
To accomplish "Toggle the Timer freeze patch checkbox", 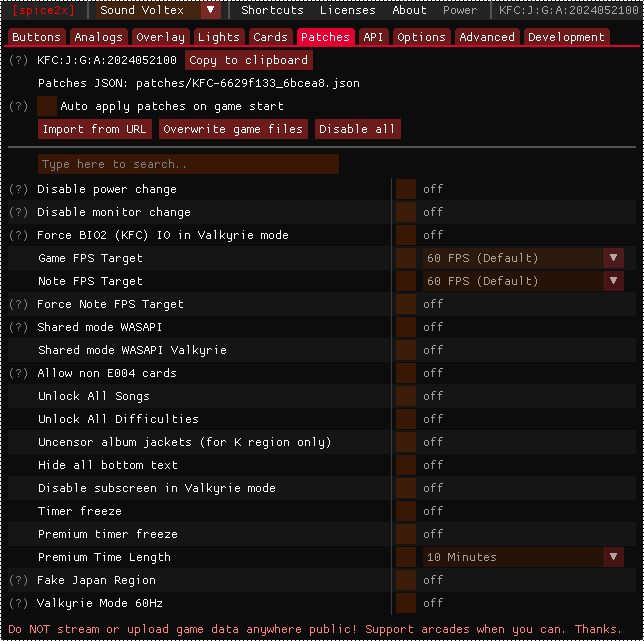I will 405,511.
